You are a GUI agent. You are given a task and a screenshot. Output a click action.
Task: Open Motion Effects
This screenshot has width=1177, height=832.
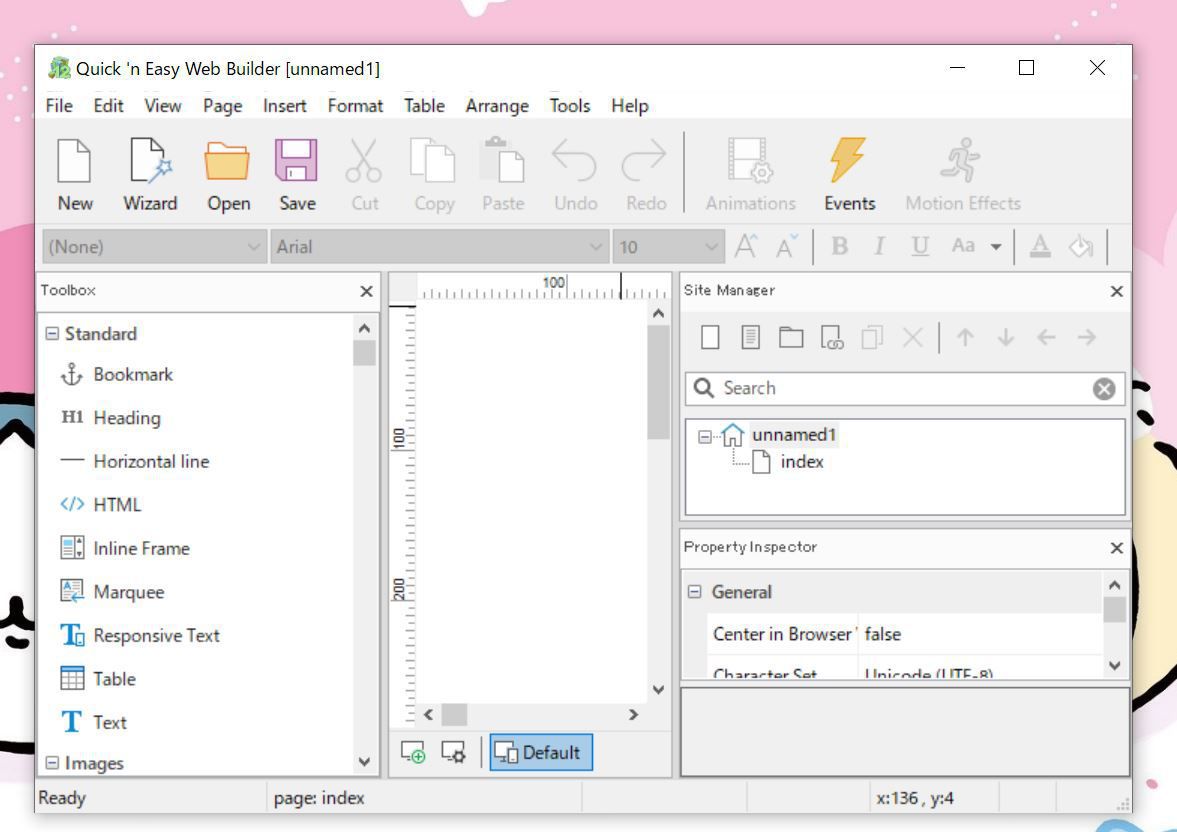pyautogui.click(x=962, y=175)
